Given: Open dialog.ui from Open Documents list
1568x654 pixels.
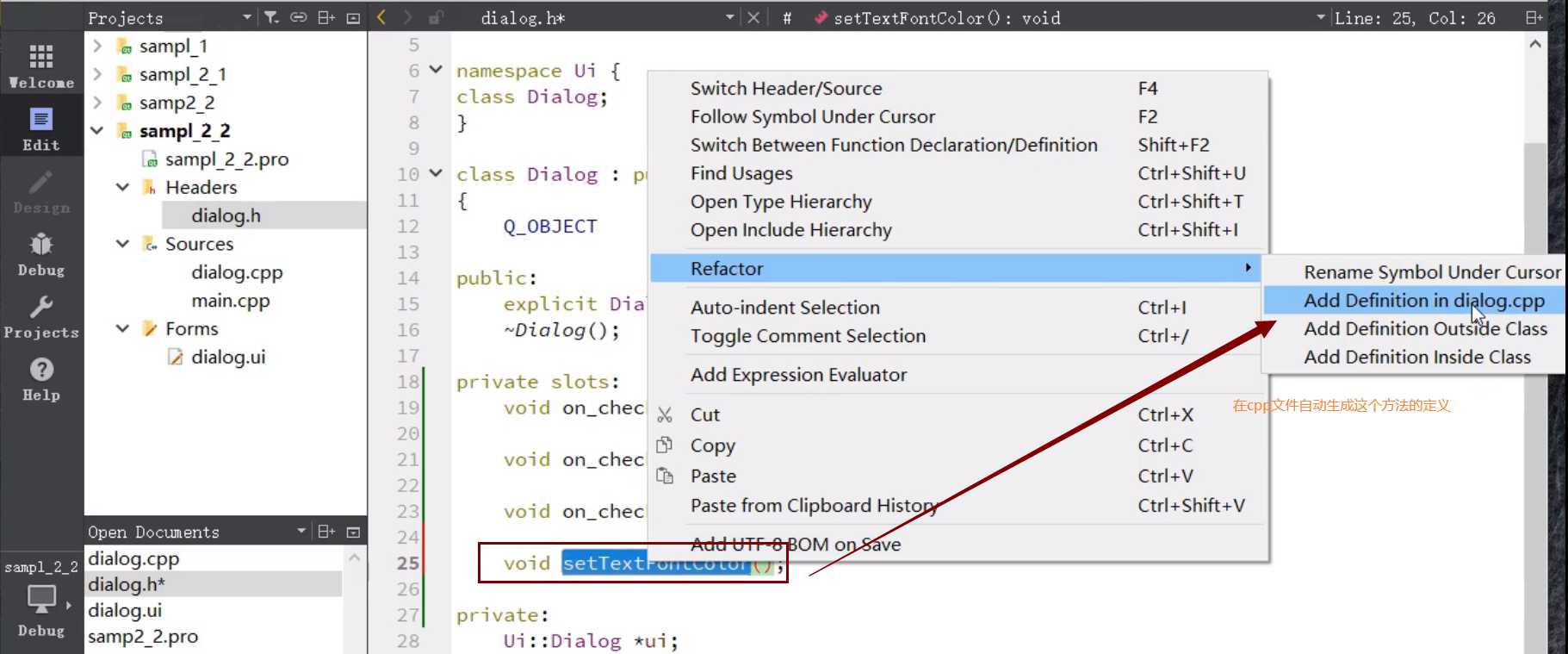Looking at the screenshot, I should pyautogui.click(x=125, y=611).
